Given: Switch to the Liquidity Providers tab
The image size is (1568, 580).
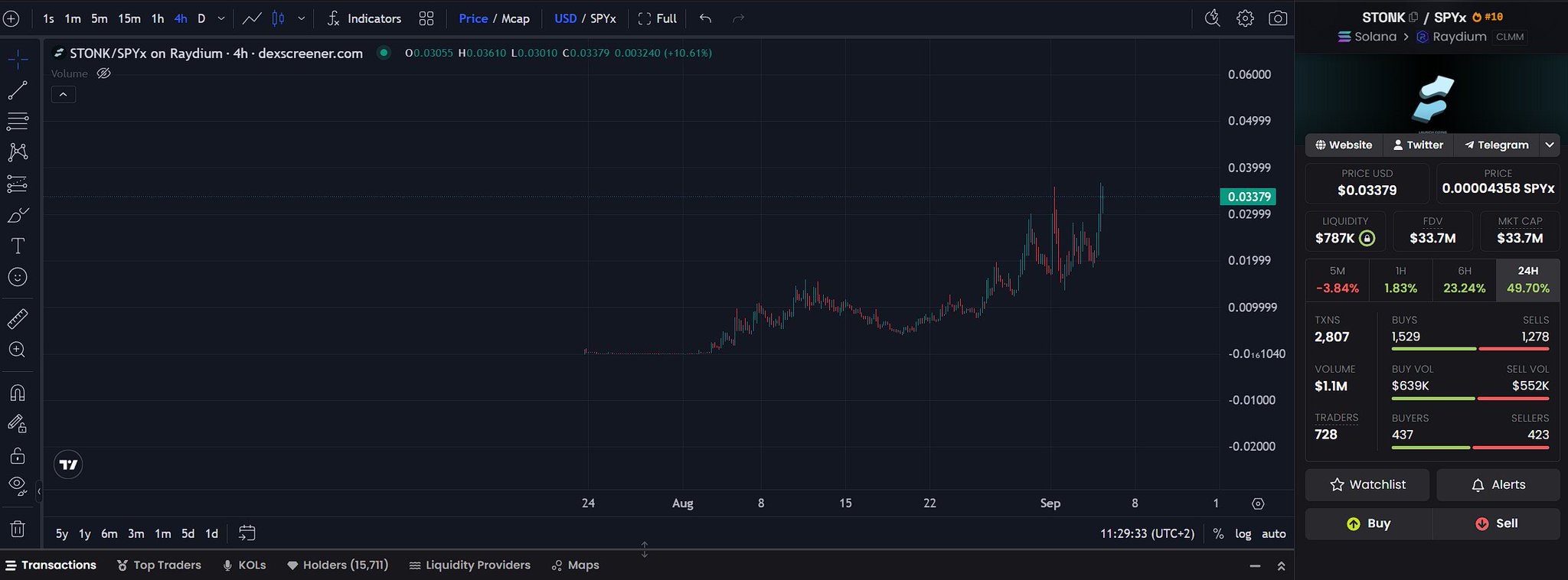Looking at the screenshot, I should pos(470,565).
